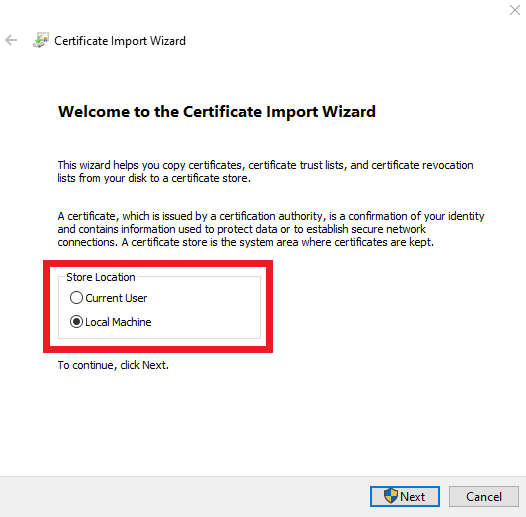The width and height of the screenshot is (526, 517).
Task: Click the 'Certificate Import Wizard' title text
Action: point(120,41)
